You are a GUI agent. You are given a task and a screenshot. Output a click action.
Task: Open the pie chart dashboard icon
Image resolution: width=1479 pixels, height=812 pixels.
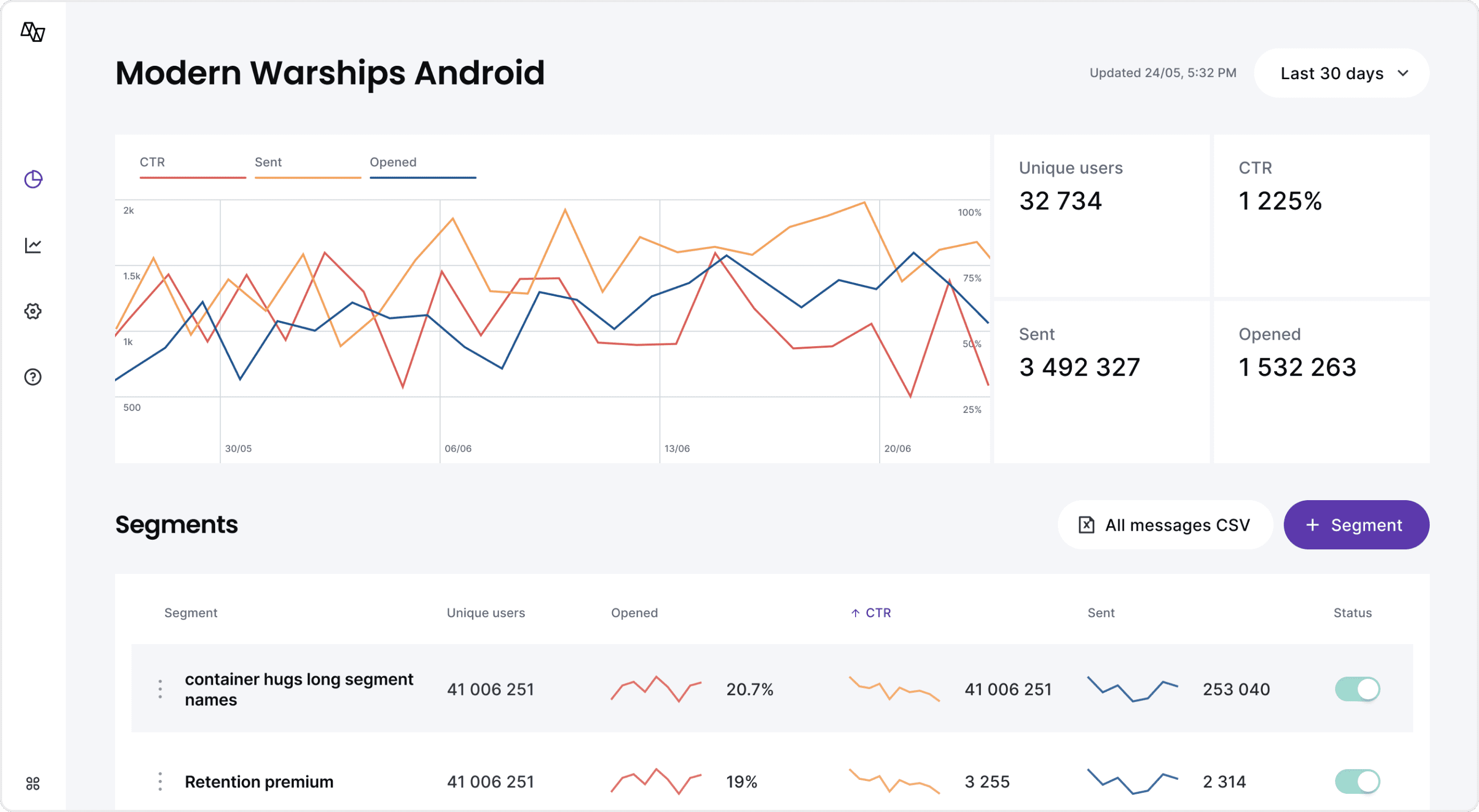(33, 180)
